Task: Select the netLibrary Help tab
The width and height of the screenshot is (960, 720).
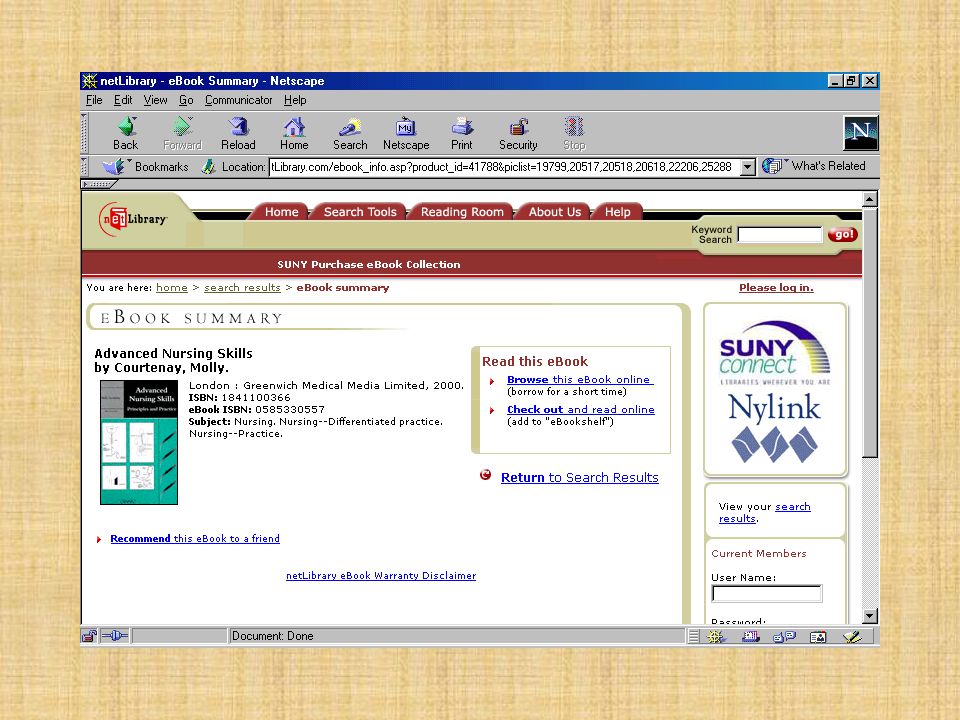Action: (618, 212)
